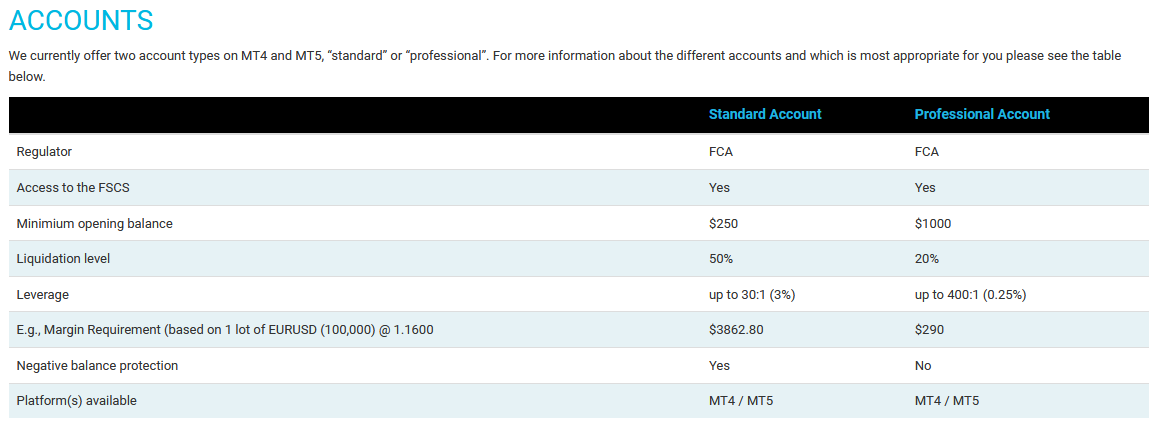
Task: Select the 20% liquidation level cell
Action: (x=927, y=259)
